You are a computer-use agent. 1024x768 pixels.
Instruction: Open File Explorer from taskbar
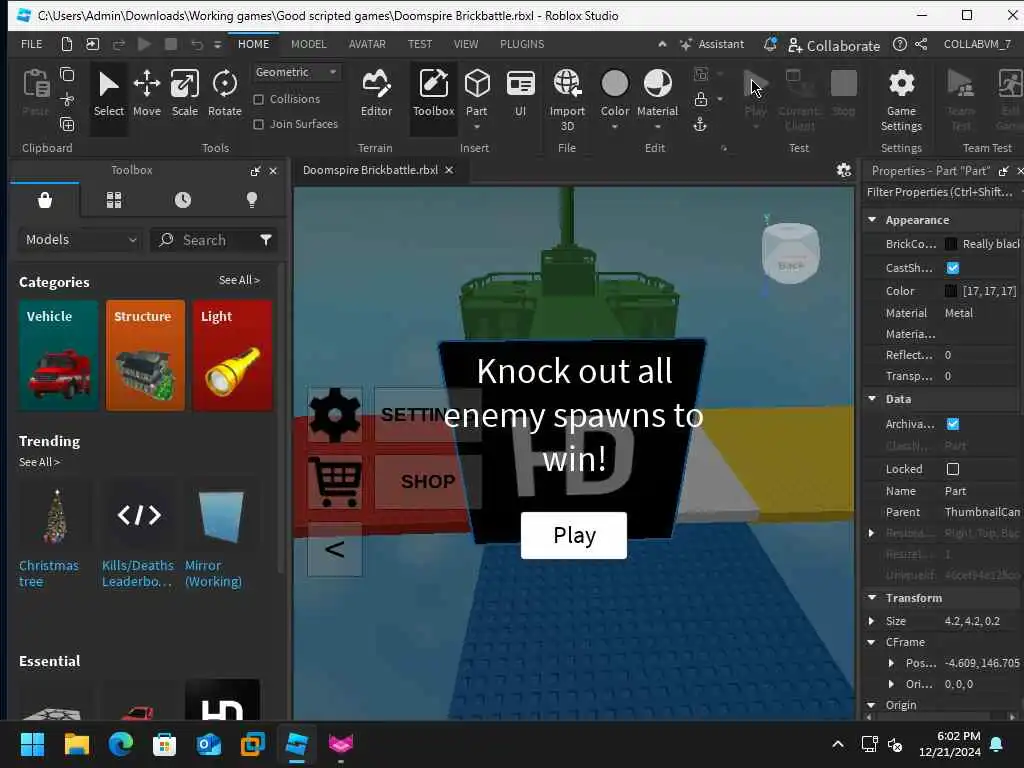76,744
